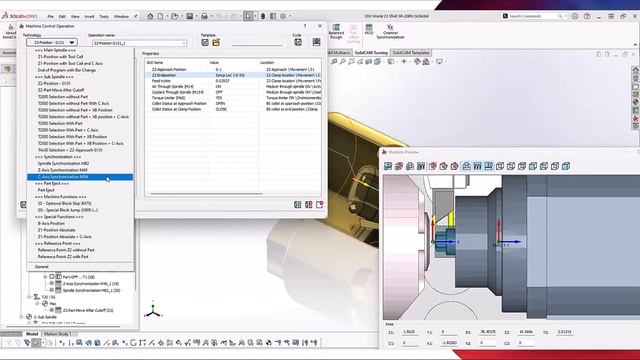Viewport: 640px width, 360px height.
Task: Switch to SolidCAM Templates tab
Action: tap(411, 53)
